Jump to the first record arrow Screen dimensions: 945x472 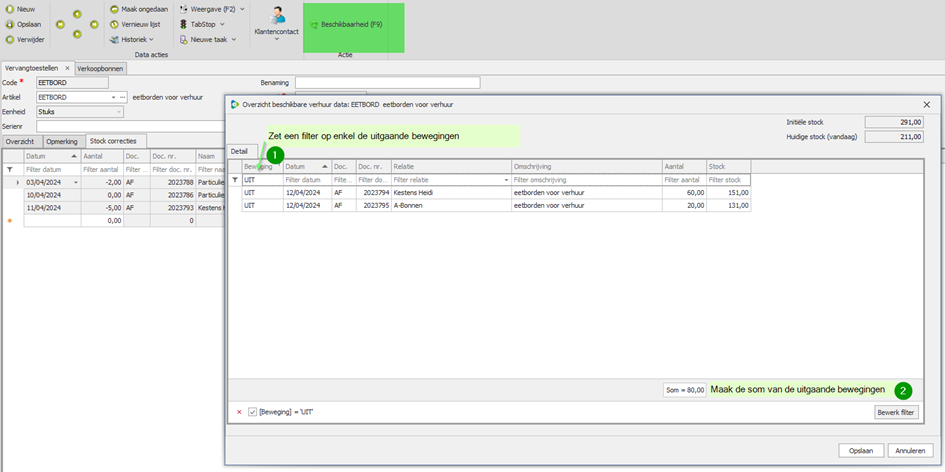coord(60,25)
